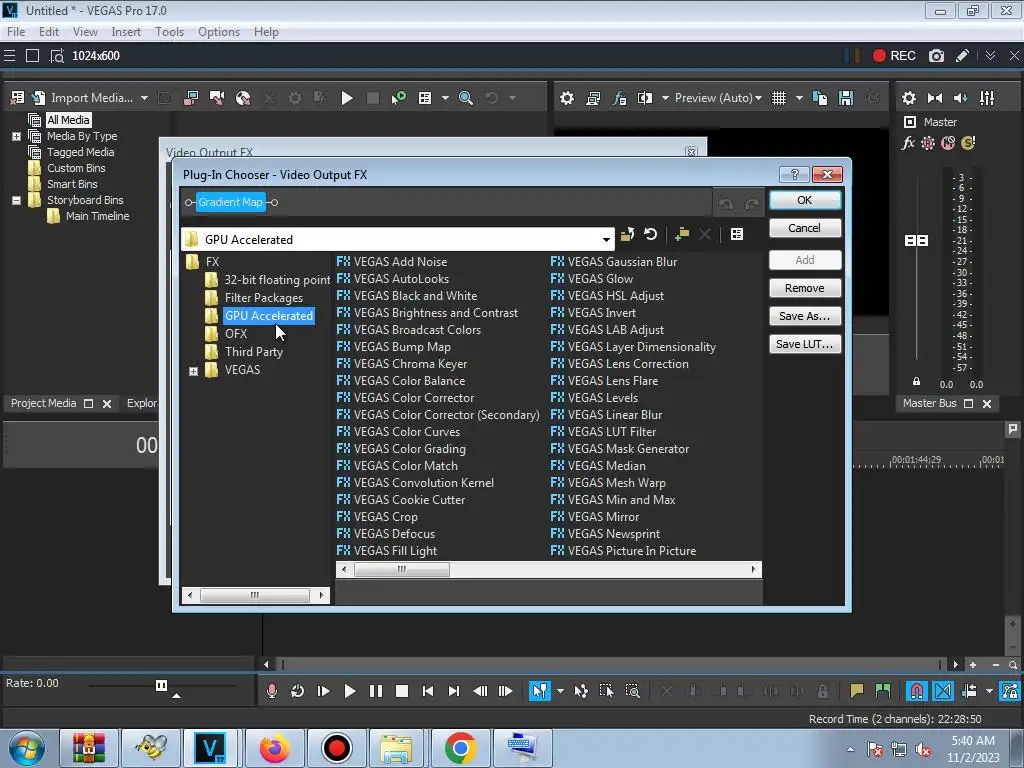The image size is (1024, 768).
Task: Select the zoom edit tool icon
Action: pyautogui.click(x=632, y=691)
